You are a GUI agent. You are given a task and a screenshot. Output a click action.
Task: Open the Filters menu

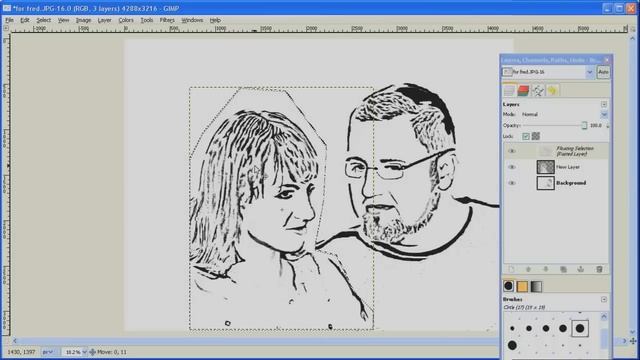pyautogui.click(x=167, y=20)
